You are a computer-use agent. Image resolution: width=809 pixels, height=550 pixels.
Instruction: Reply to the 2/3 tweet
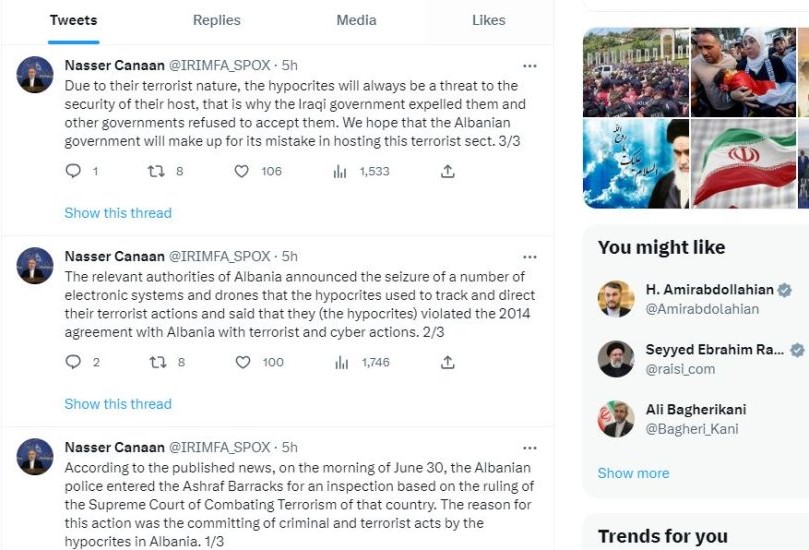tap(73, 362)
